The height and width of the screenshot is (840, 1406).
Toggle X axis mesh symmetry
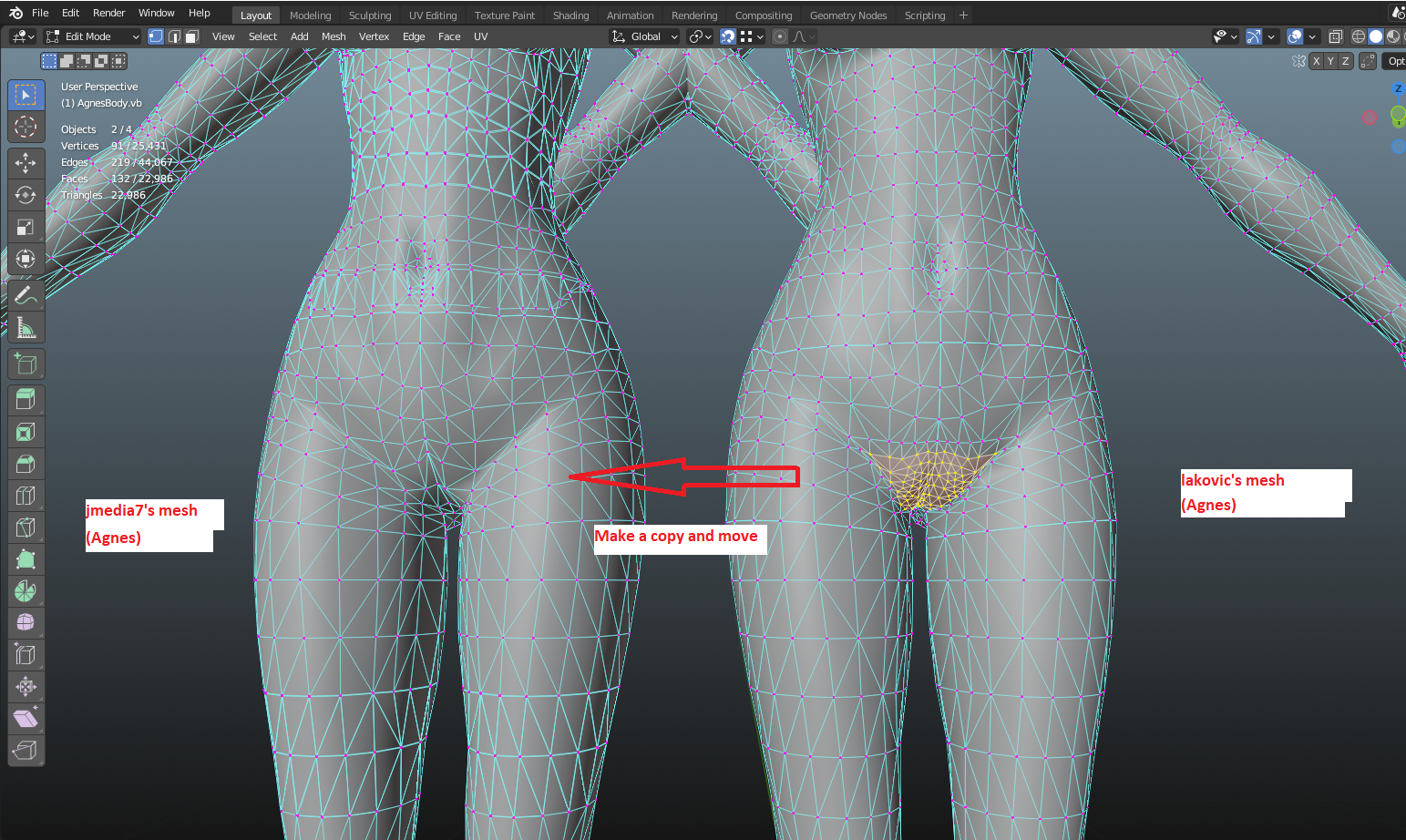[1316, 61]
